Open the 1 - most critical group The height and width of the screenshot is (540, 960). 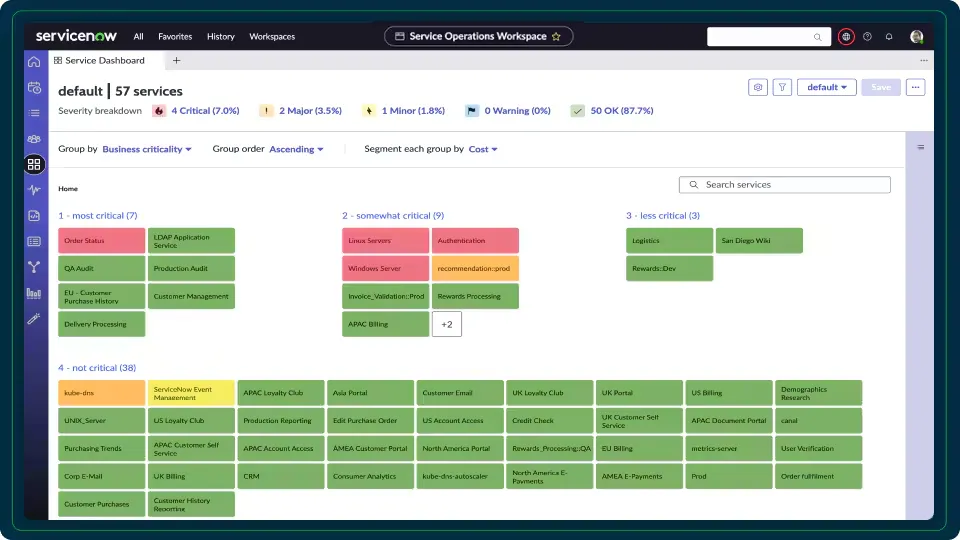[x=98, y=216]
